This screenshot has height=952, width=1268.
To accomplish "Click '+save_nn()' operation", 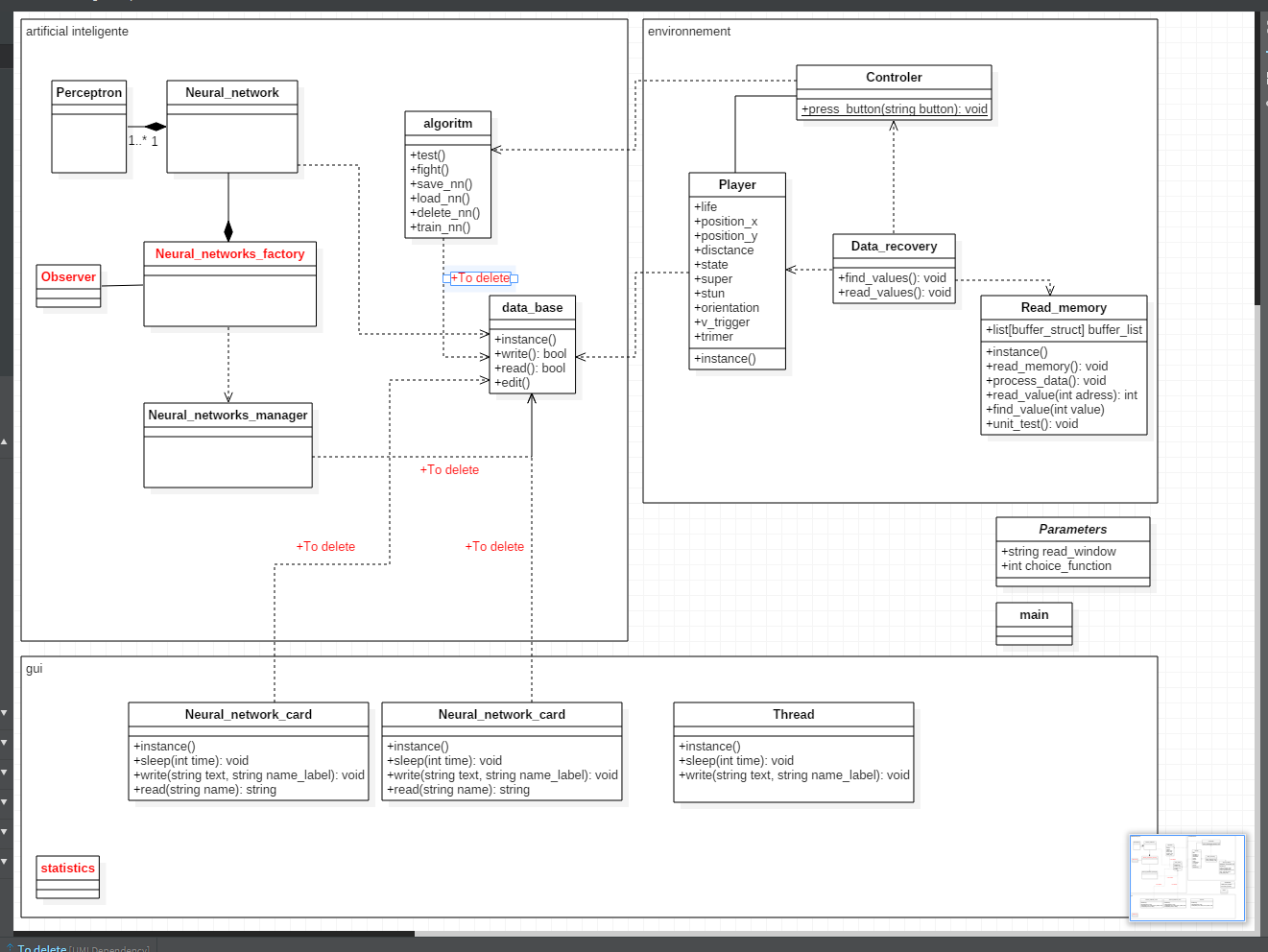I will tap(442, 184).
